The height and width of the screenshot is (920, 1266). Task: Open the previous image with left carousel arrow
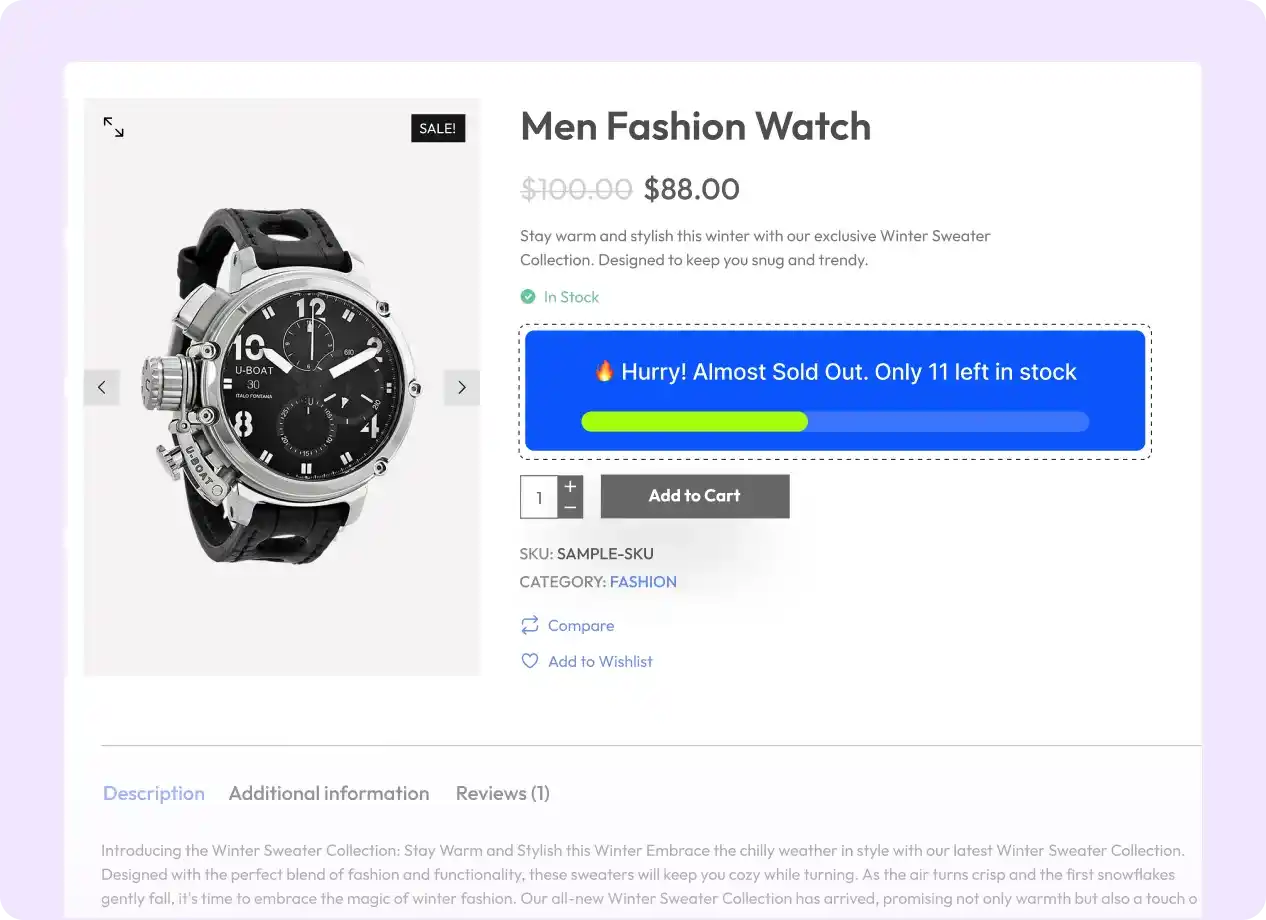point(101,387)
